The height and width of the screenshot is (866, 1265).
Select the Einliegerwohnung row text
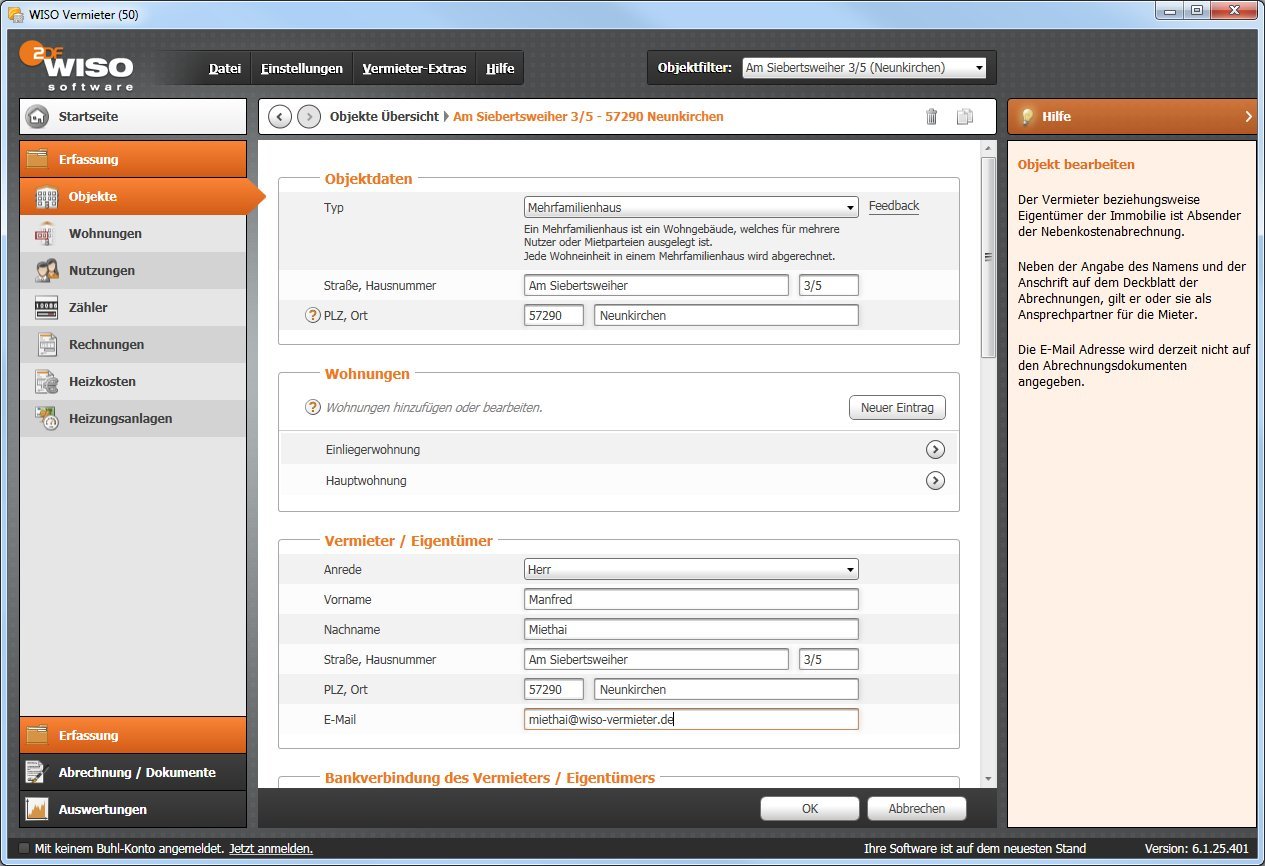click(373, 449)
